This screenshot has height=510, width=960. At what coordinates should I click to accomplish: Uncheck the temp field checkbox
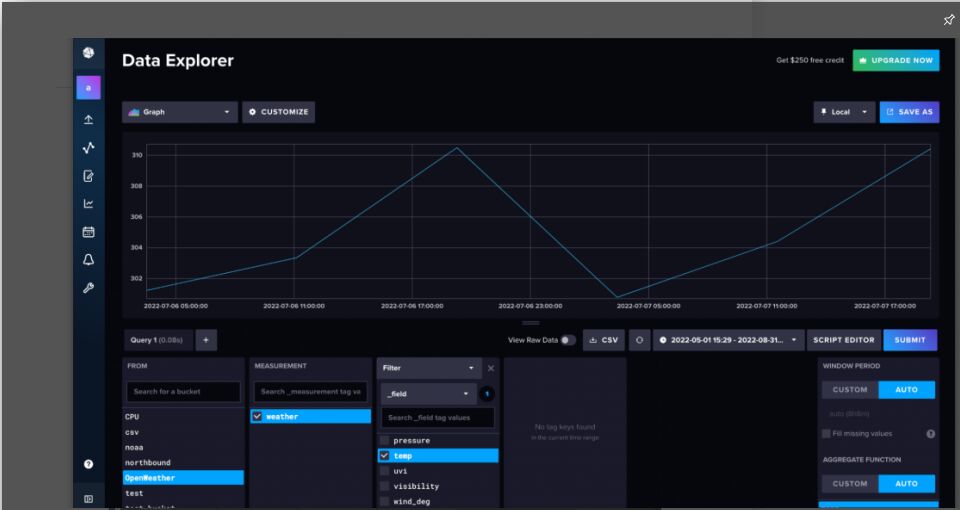click(x=385, y=456)
